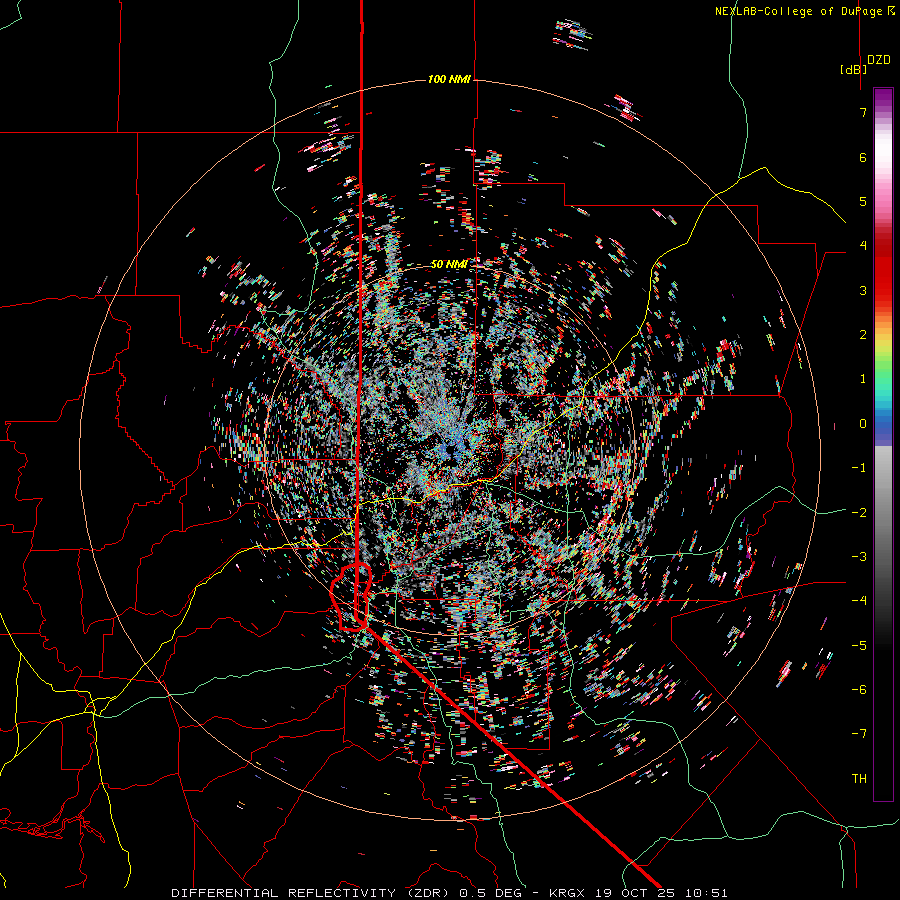Screen dimensions: 900x900
Task: Select the -6 dB tick label
Action: [x=859, y=689]
